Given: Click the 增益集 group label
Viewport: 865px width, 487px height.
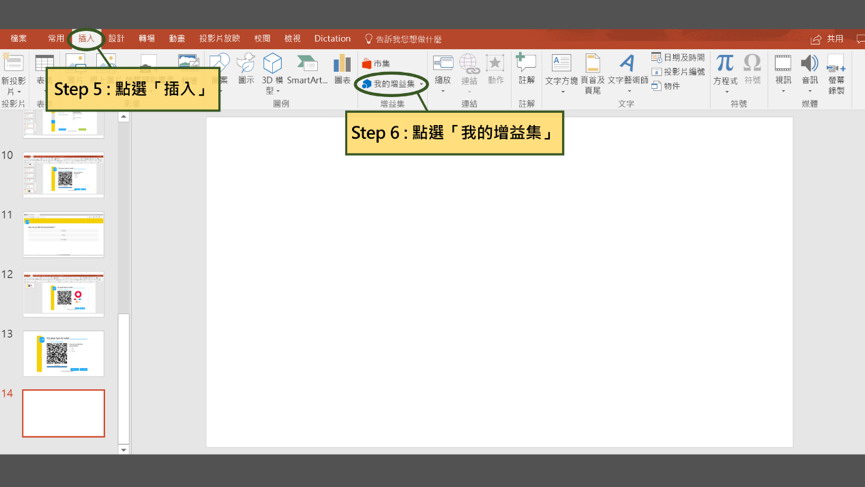Looking at the screenshot, I should click(x=392, y=104).
